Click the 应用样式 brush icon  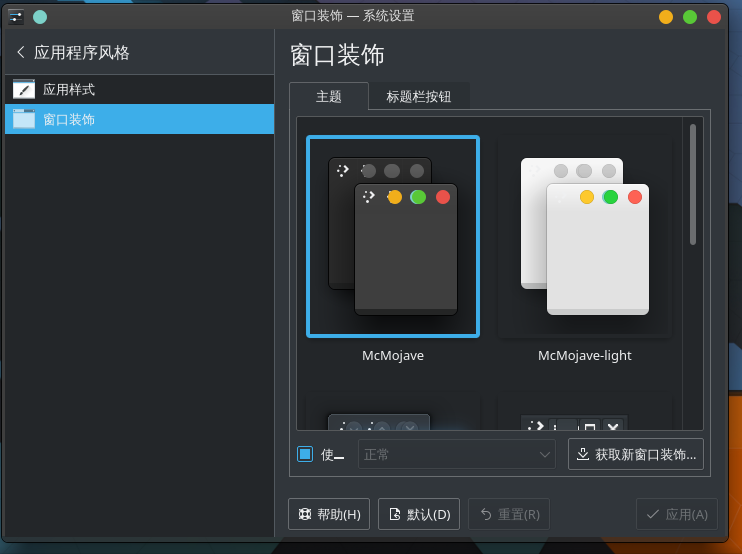[x=24, y=89]
